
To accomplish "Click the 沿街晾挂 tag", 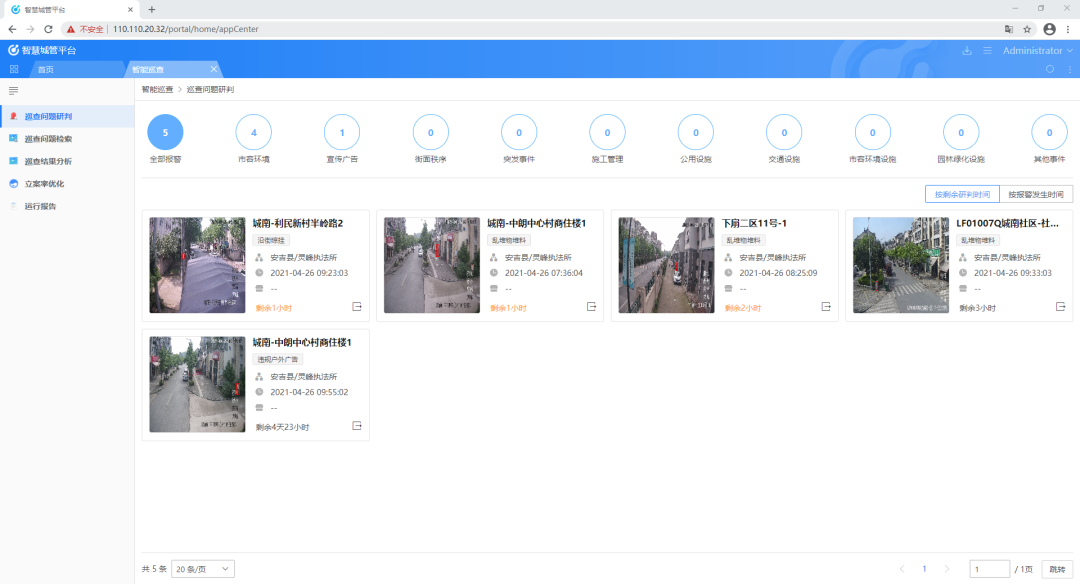I will pyautogui.click(x=271, y=240).
